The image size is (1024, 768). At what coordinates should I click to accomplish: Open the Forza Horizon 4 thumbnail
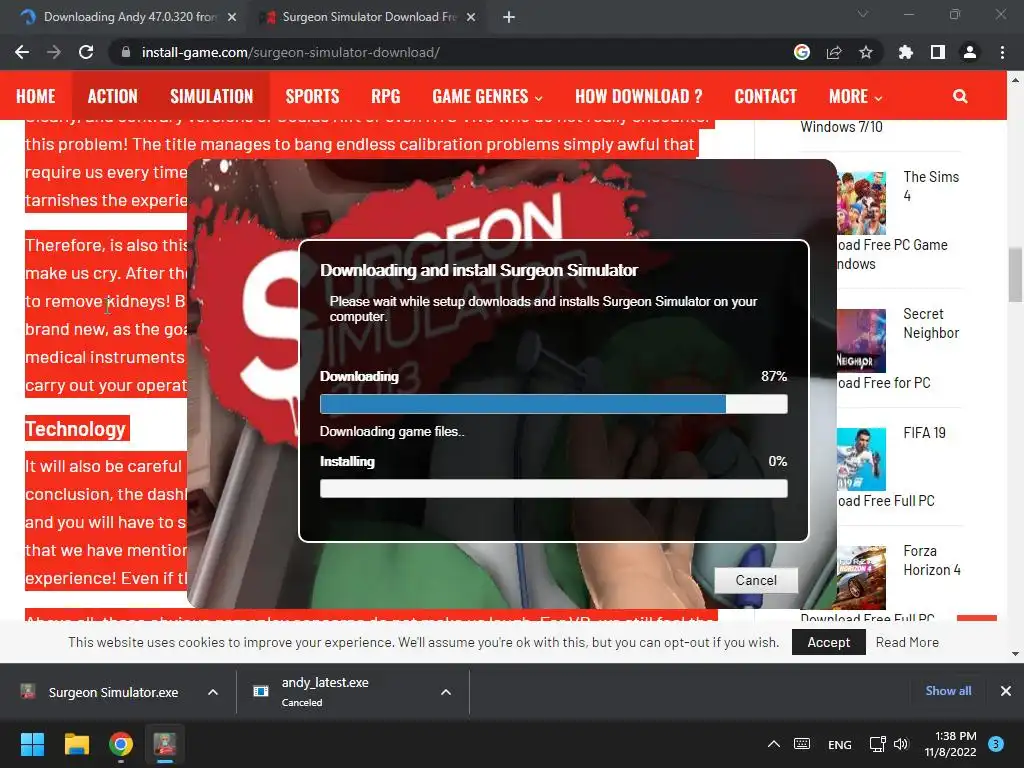click(861, 577)
